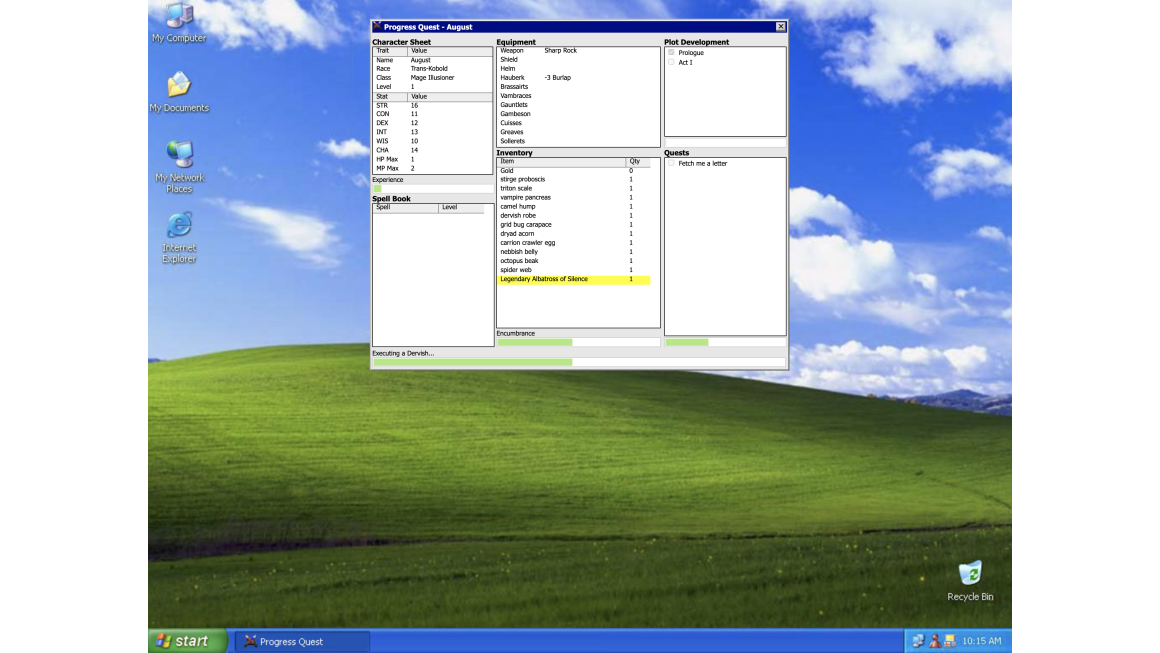This screenshot has width=1160, height=653.
Task: Click the Windows flag tray icon
Action: pos(950,641)
